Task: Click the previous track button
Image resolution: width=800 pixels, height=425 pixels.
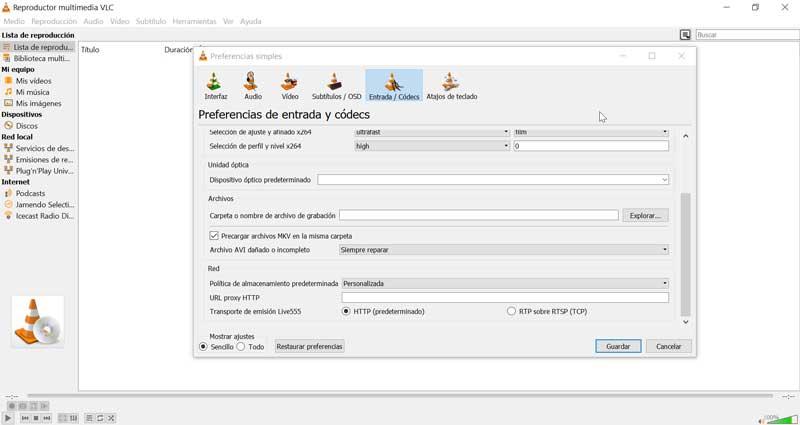Action: pos(24,418)
